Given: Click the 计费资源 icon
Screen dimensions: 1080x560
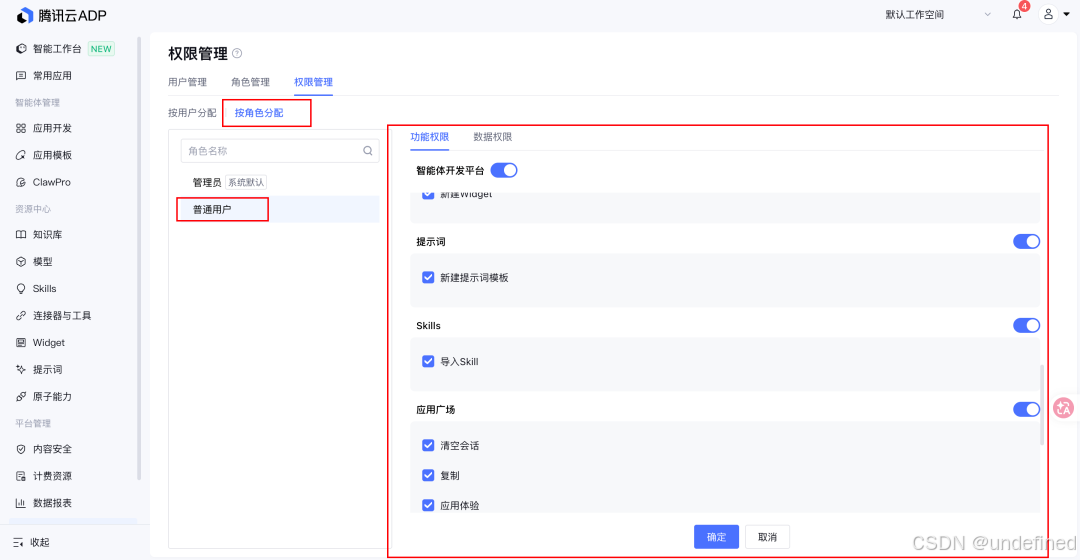Looking at the screenshot, I should point(21,476).
